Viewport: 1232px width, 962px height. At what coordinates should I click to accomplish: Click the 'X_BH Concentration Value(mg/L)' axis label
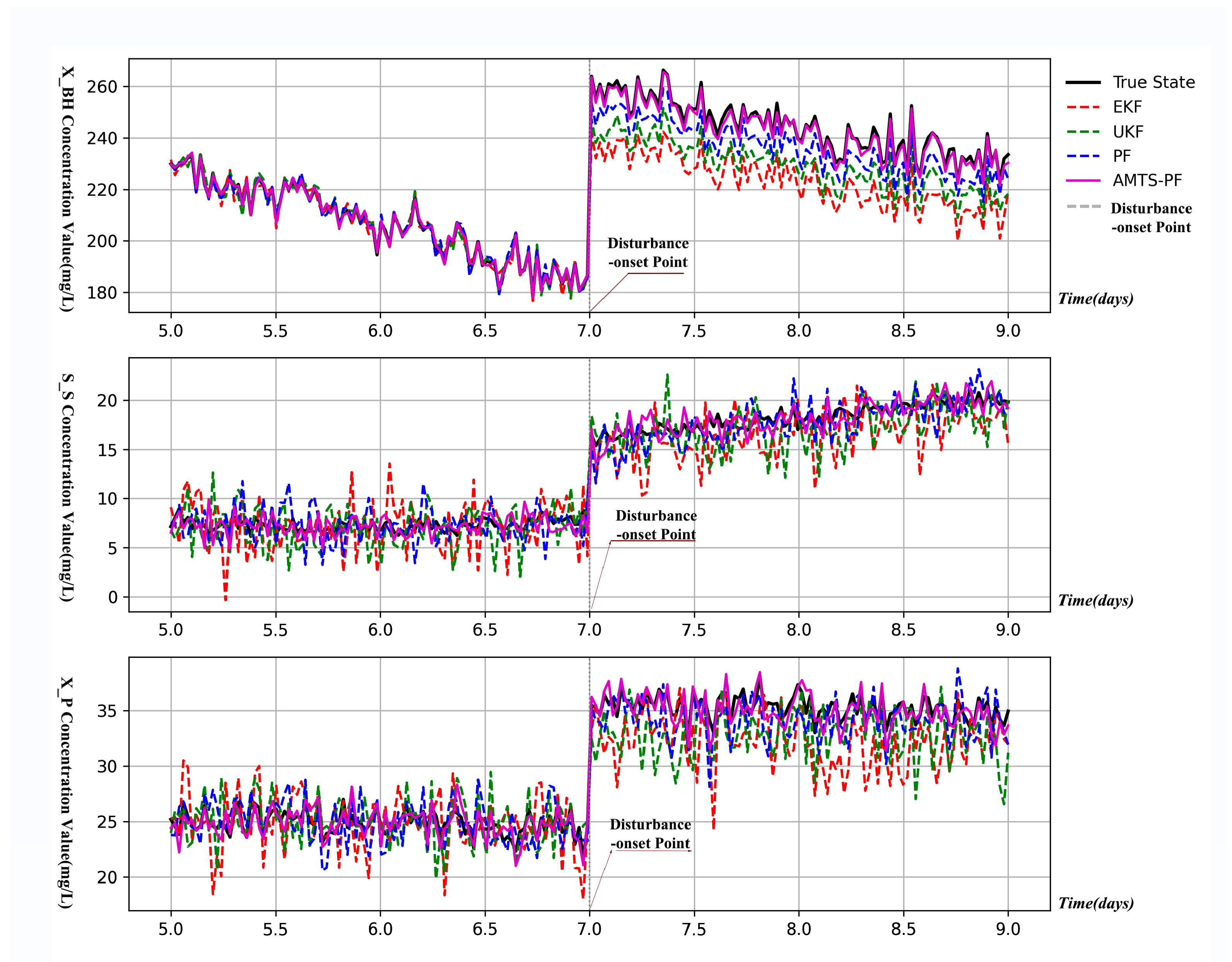[x=67, y=188]
